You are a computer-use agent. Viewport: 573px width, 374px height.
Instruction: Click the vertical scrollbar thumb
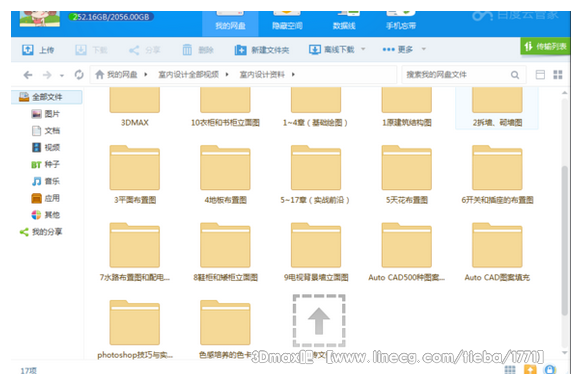point(565,241)
